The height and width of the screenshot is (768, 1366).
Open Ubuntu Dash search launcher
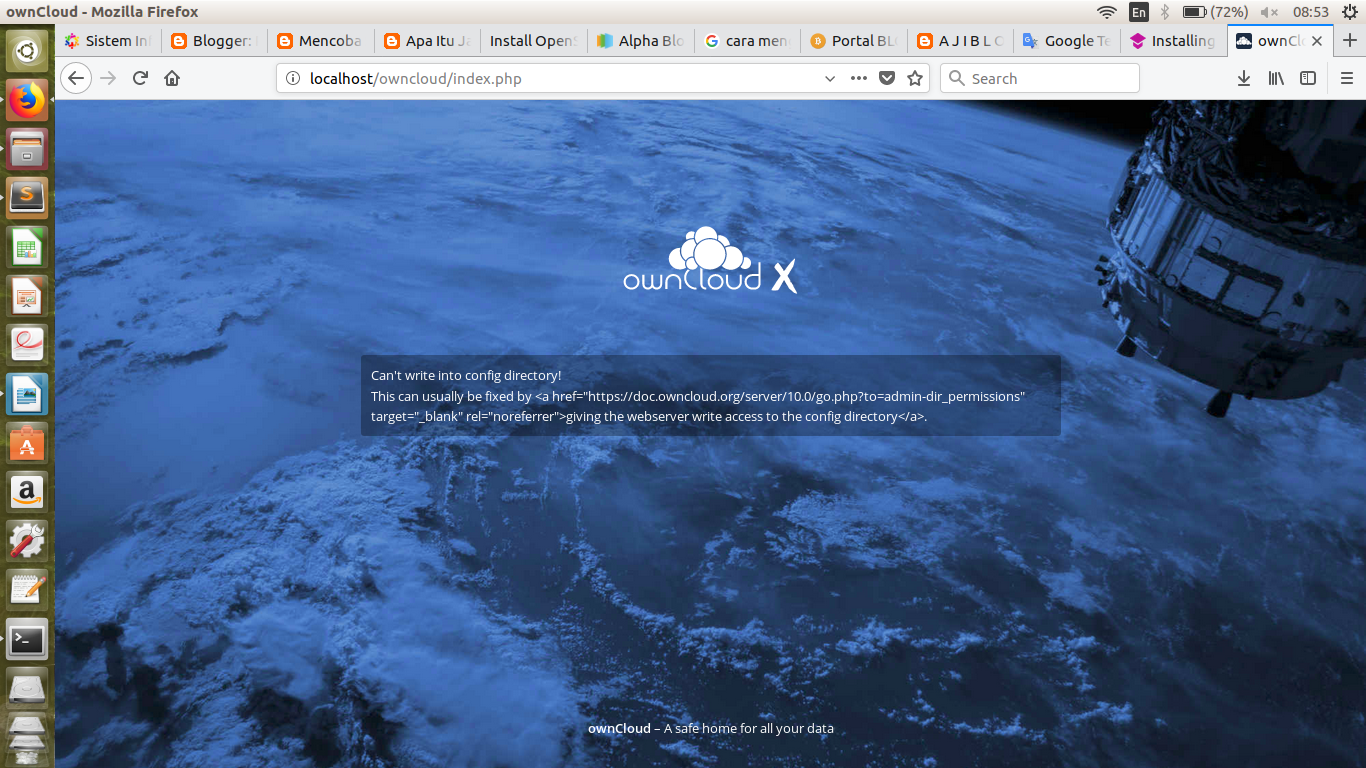coord(27,51)
